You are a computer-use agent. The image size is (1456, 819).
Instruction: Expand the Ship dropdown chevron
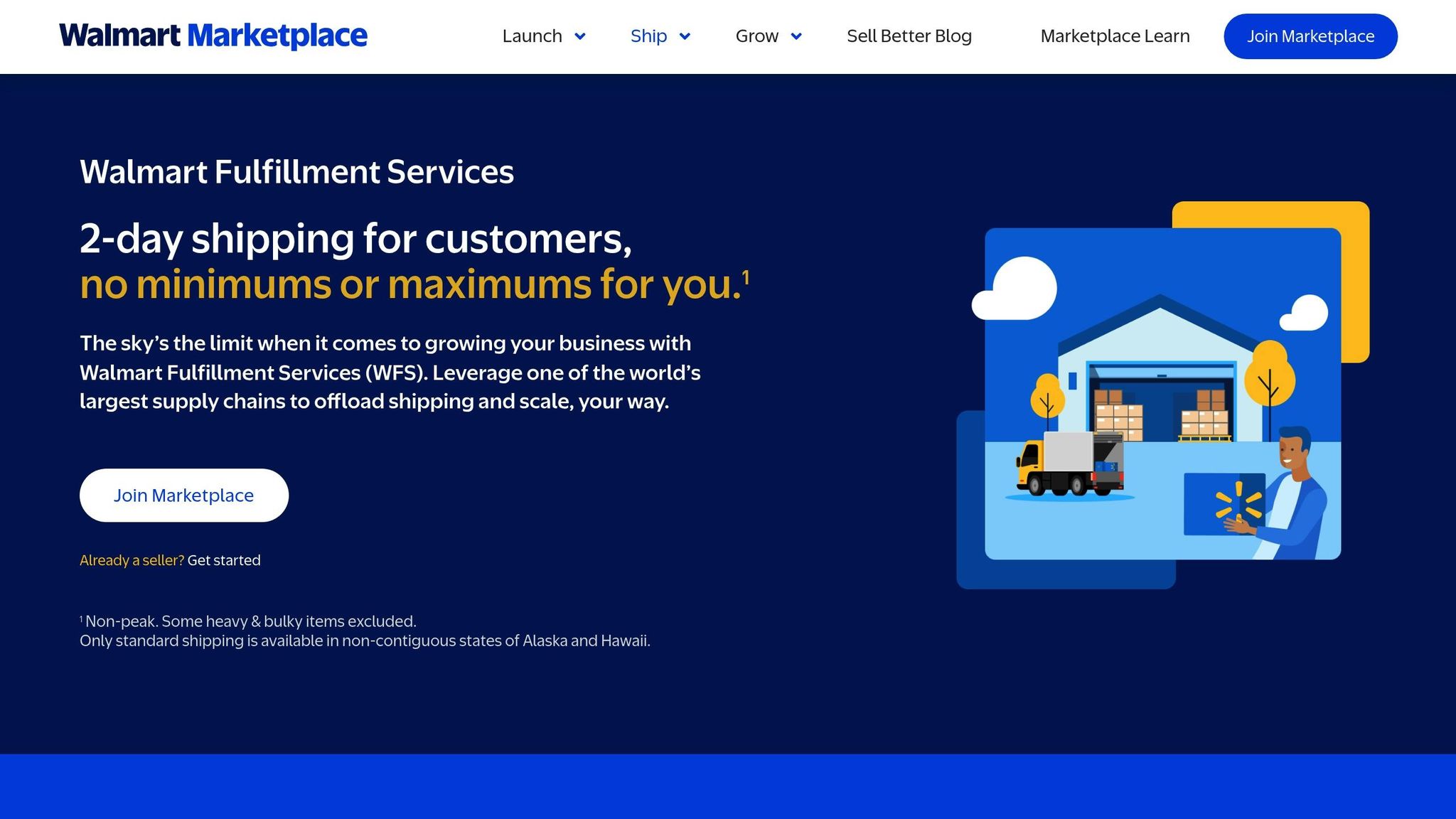pyautogui.click(x=685, y=36)
